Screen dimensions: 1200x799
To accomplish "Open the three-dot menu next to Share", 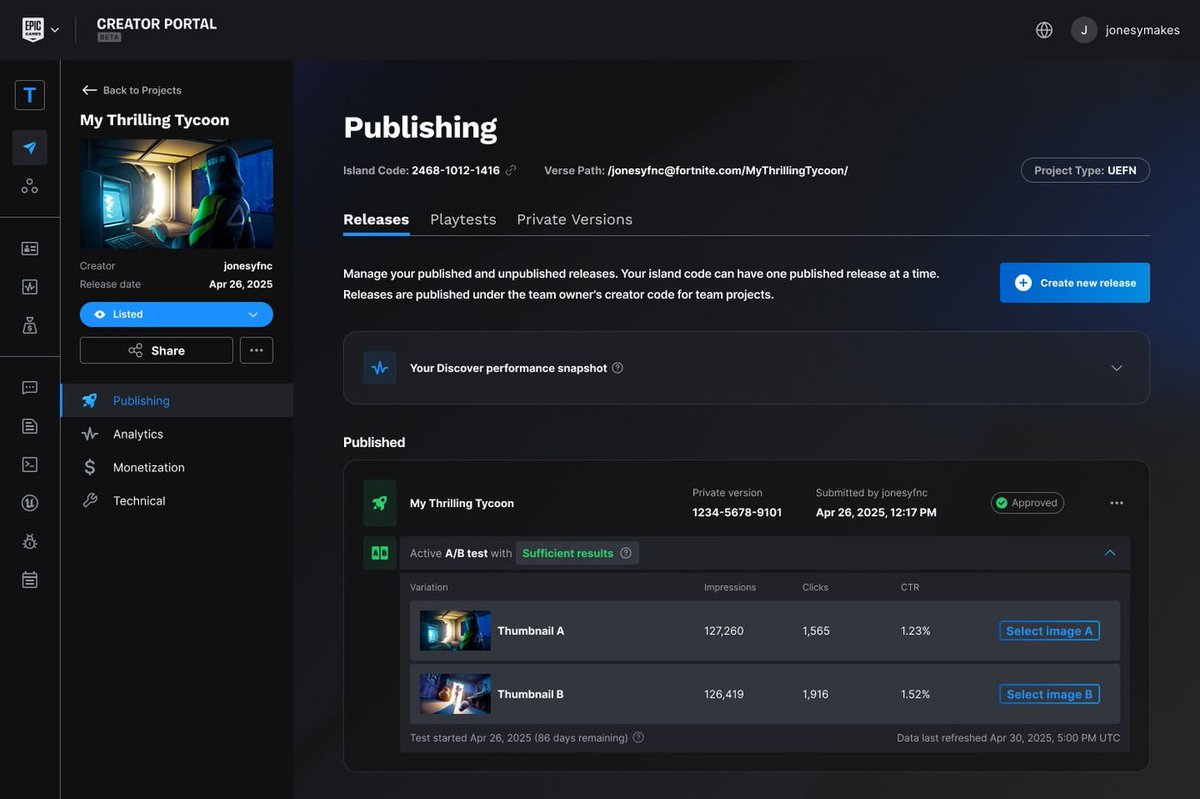I will 256,350.
